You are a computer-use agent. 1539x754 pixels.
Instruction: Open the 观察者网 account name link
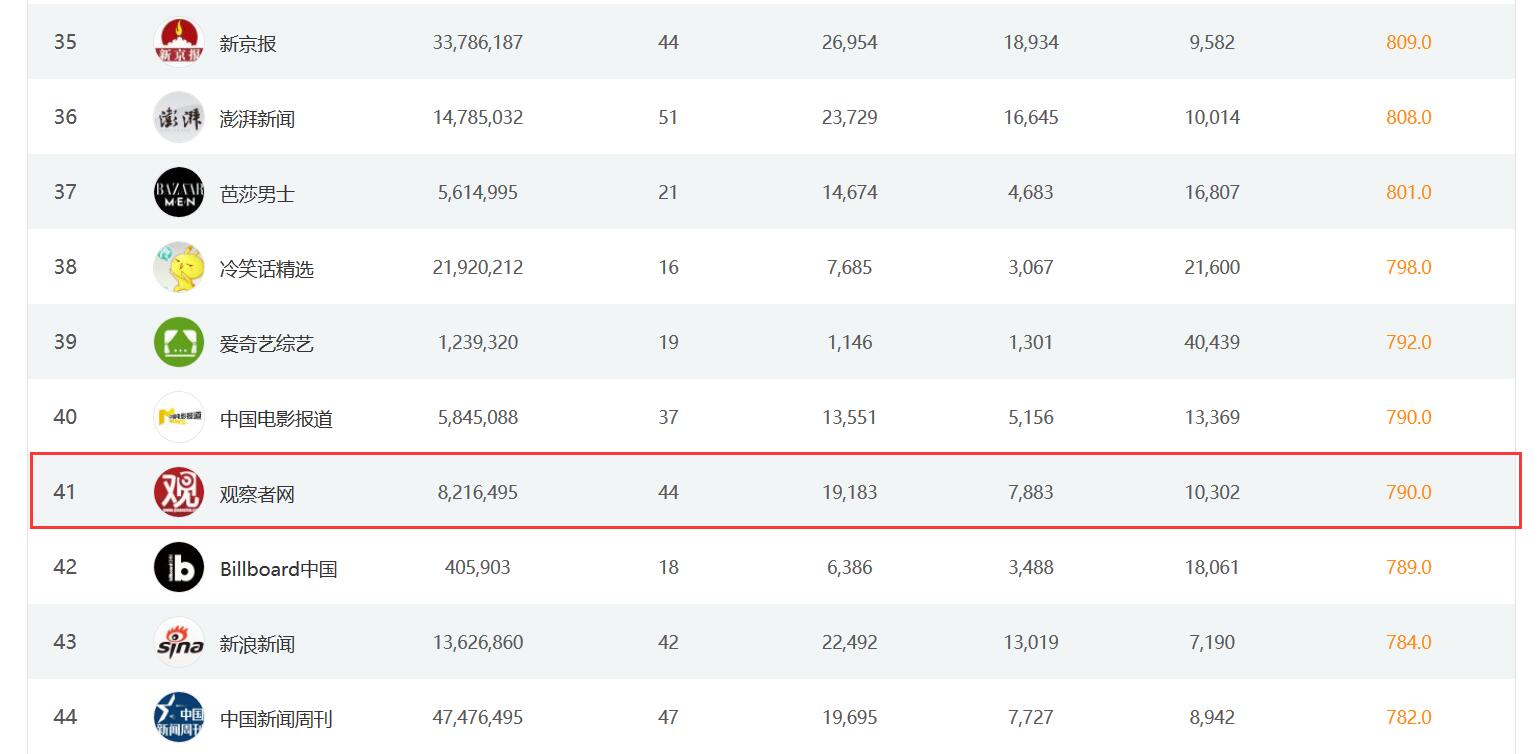(257, 494)
